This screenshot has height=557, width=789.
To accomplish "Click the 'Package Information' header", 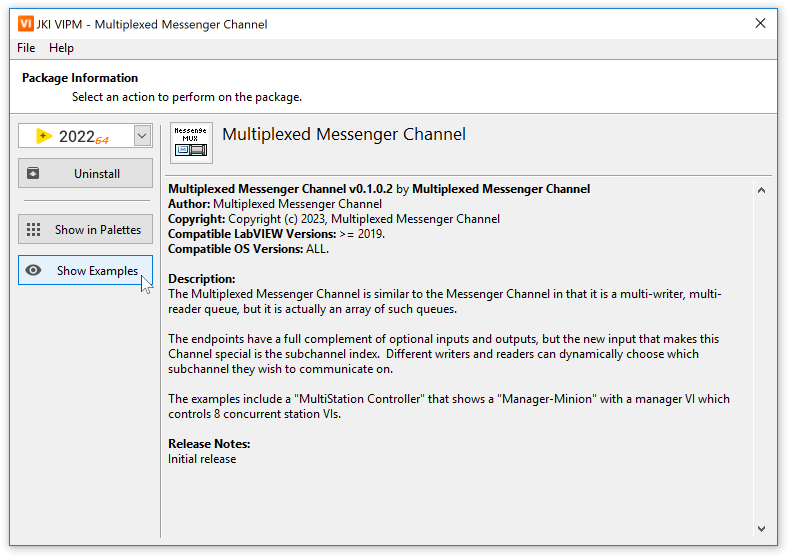I will [x=80, y=78].
